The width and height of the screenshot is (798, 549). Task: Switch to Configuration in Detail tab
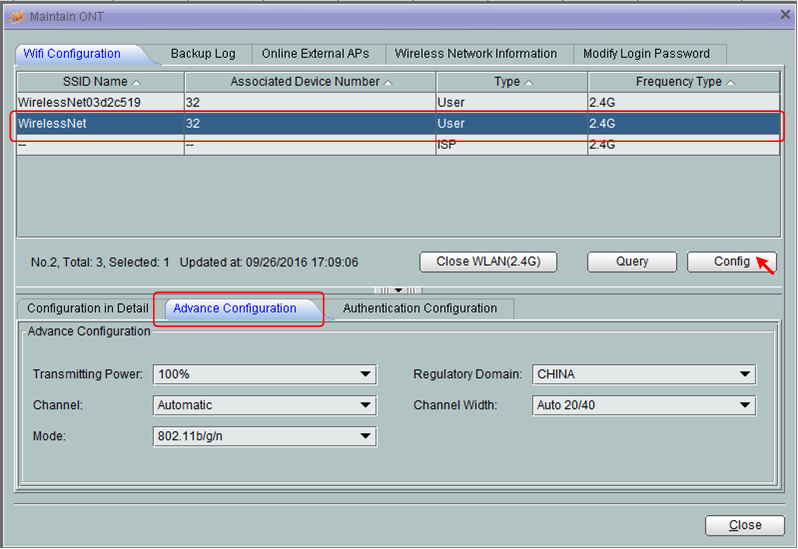pyautogui.click(x=88, y=309)
